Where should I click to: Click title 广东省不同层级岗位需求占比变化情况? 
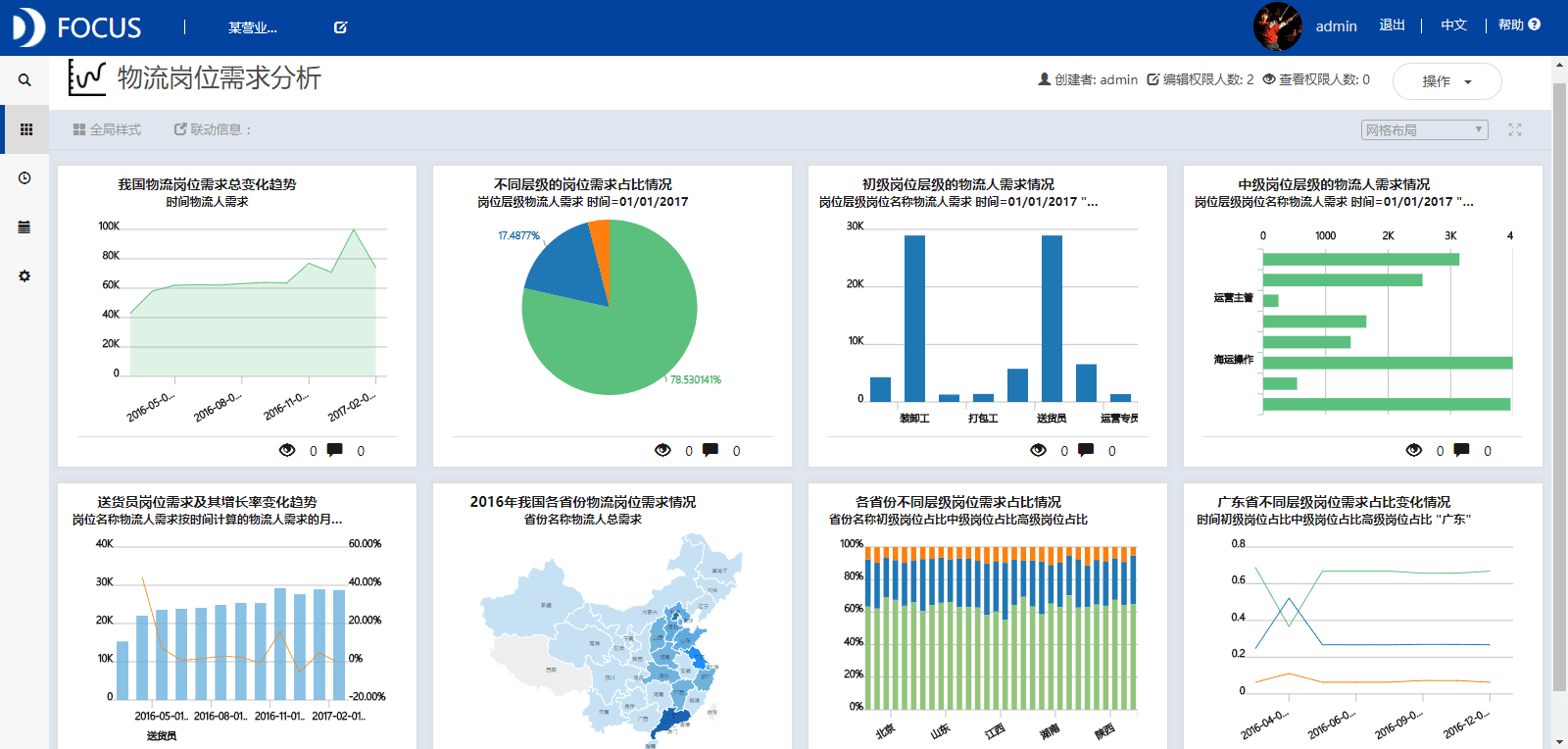[1334, 502]
